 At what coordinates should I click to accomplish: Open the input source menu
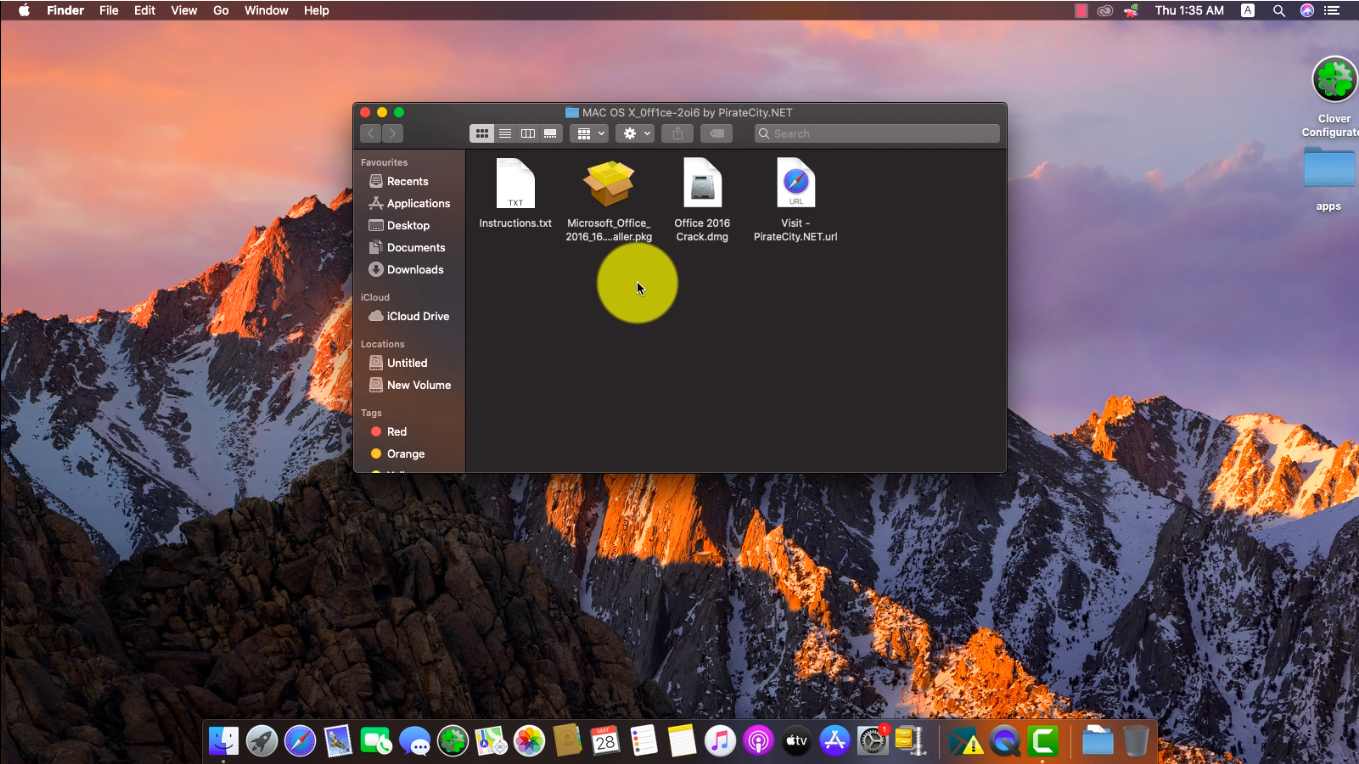click(x=1248, y=10)
